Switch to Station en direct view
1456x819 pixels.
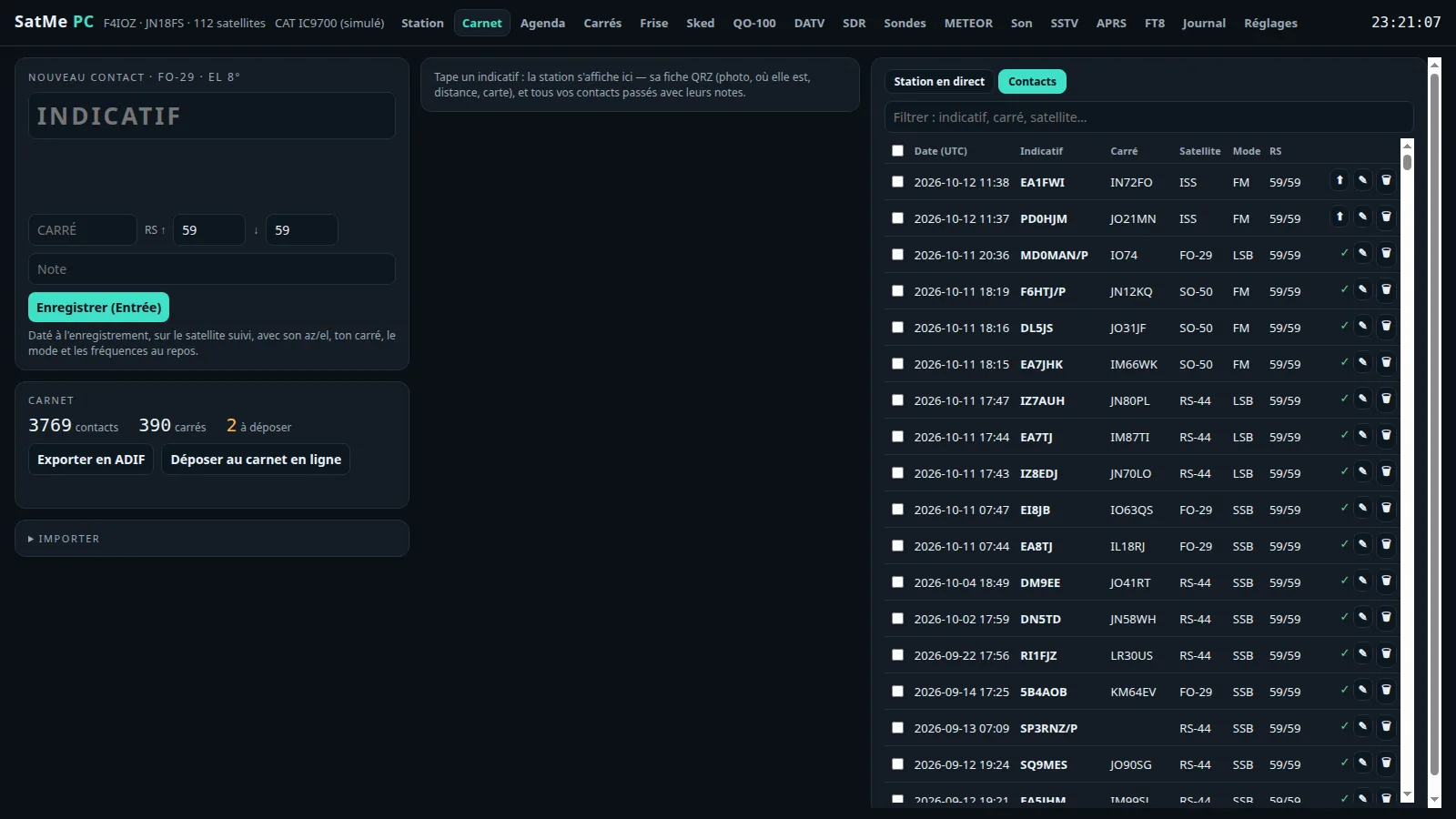pos(939,81)
